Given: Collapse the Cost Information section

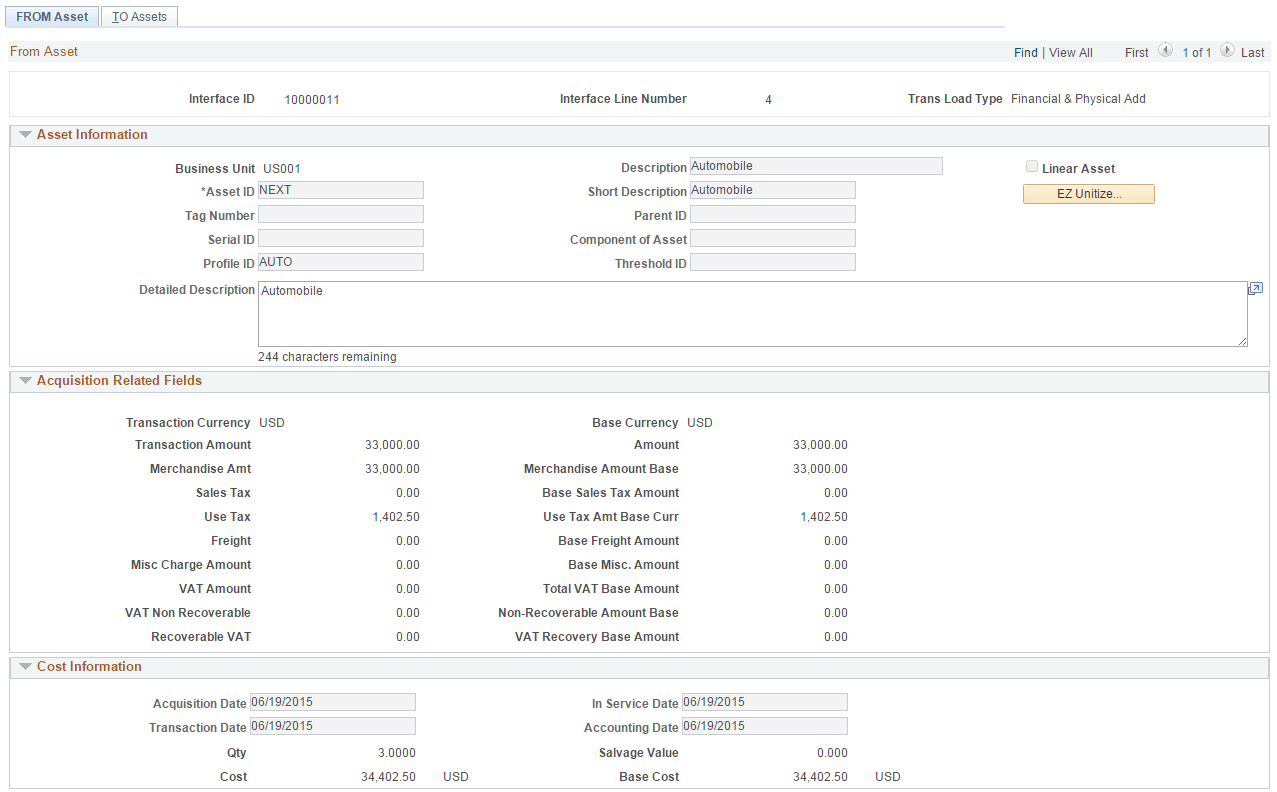Looking at the screenshot, I should (25, 666).
